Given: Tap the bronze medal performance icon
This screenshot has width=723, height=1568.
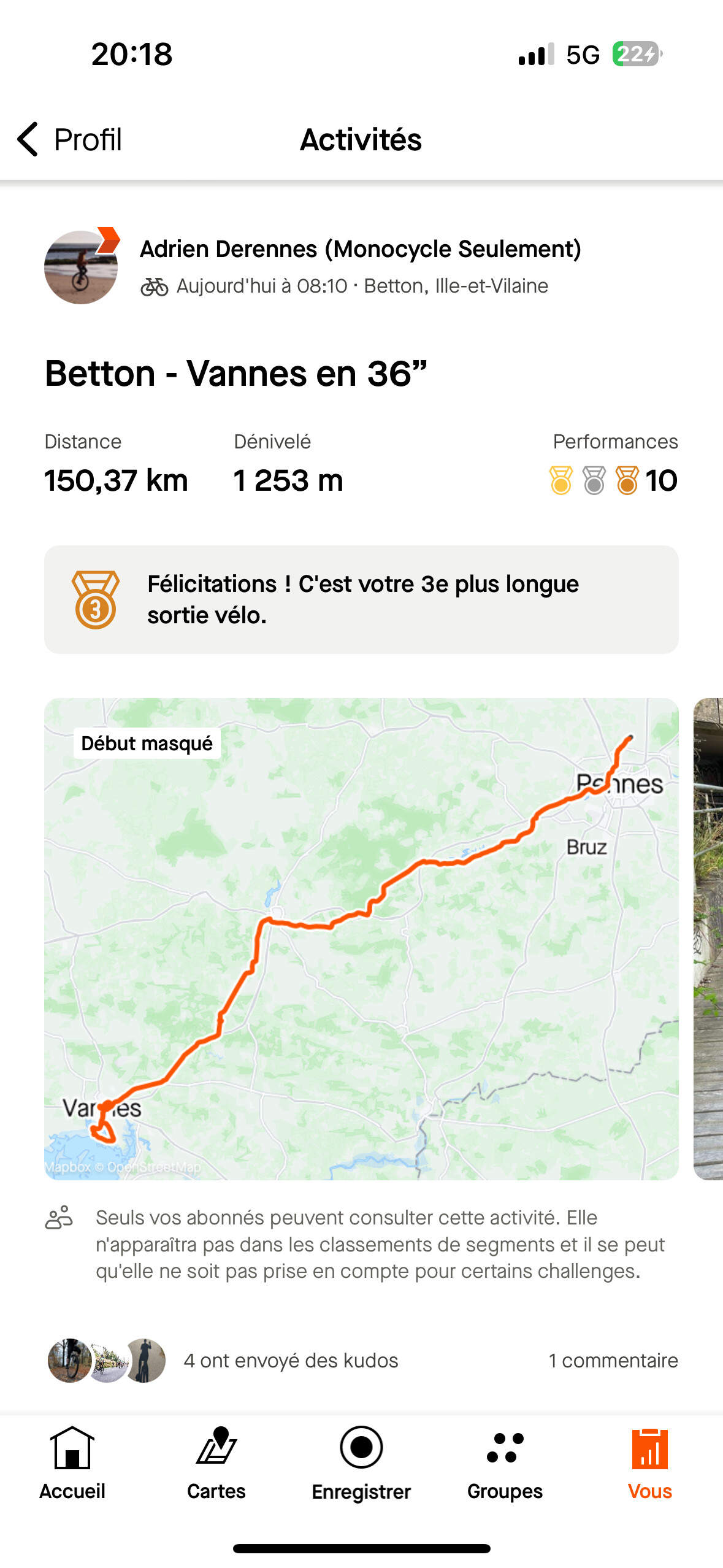Looking at the screenshot, I should pos(627,480).
